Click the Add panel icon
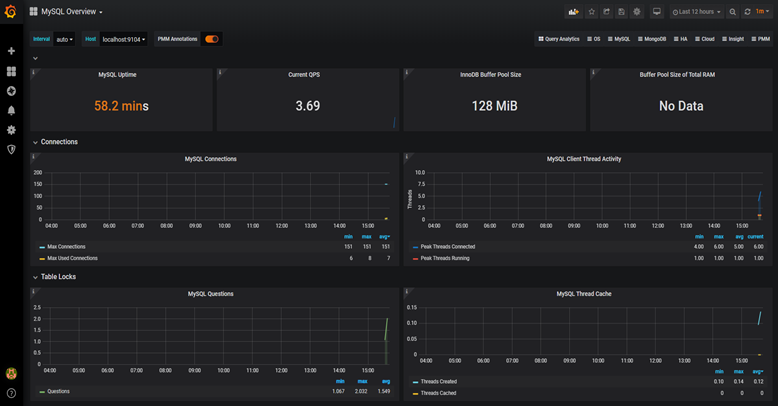The width and height of the screenshot is (778, 406). coord(573,12)
